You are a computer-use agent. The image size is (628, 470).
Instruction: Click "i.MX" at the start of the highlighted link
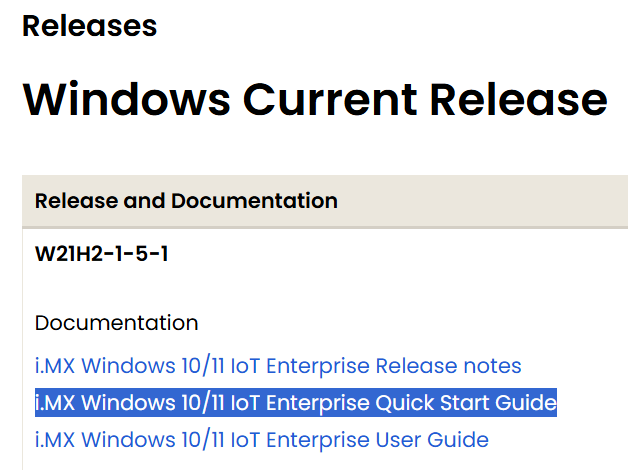click(55, 403)
